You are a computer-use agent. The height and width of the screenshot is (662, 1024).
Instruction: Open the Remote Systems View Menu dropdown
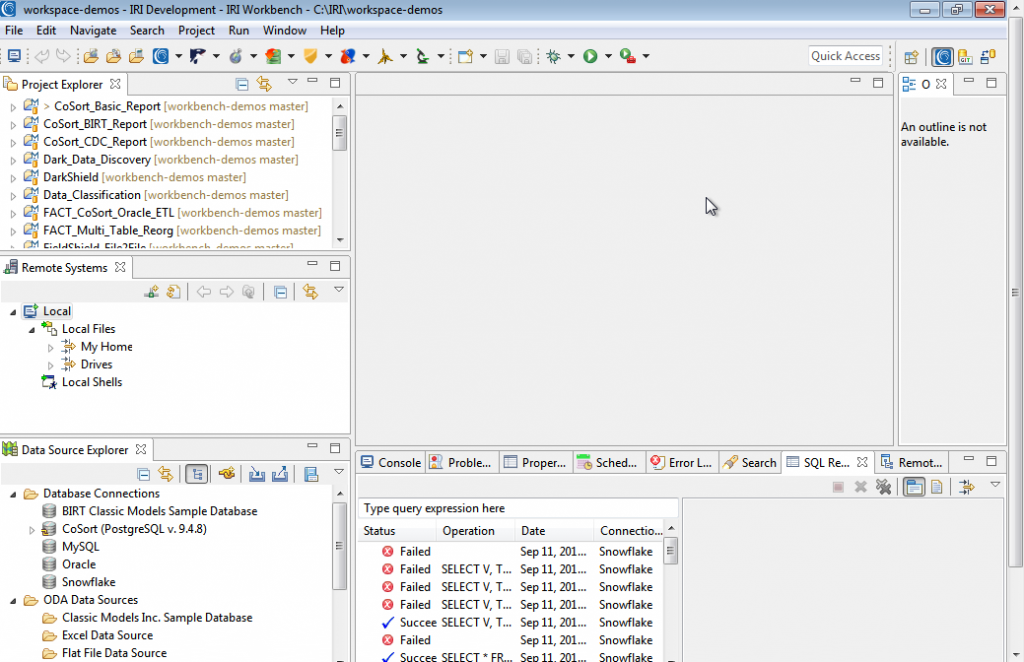click(x=339, y=289)
